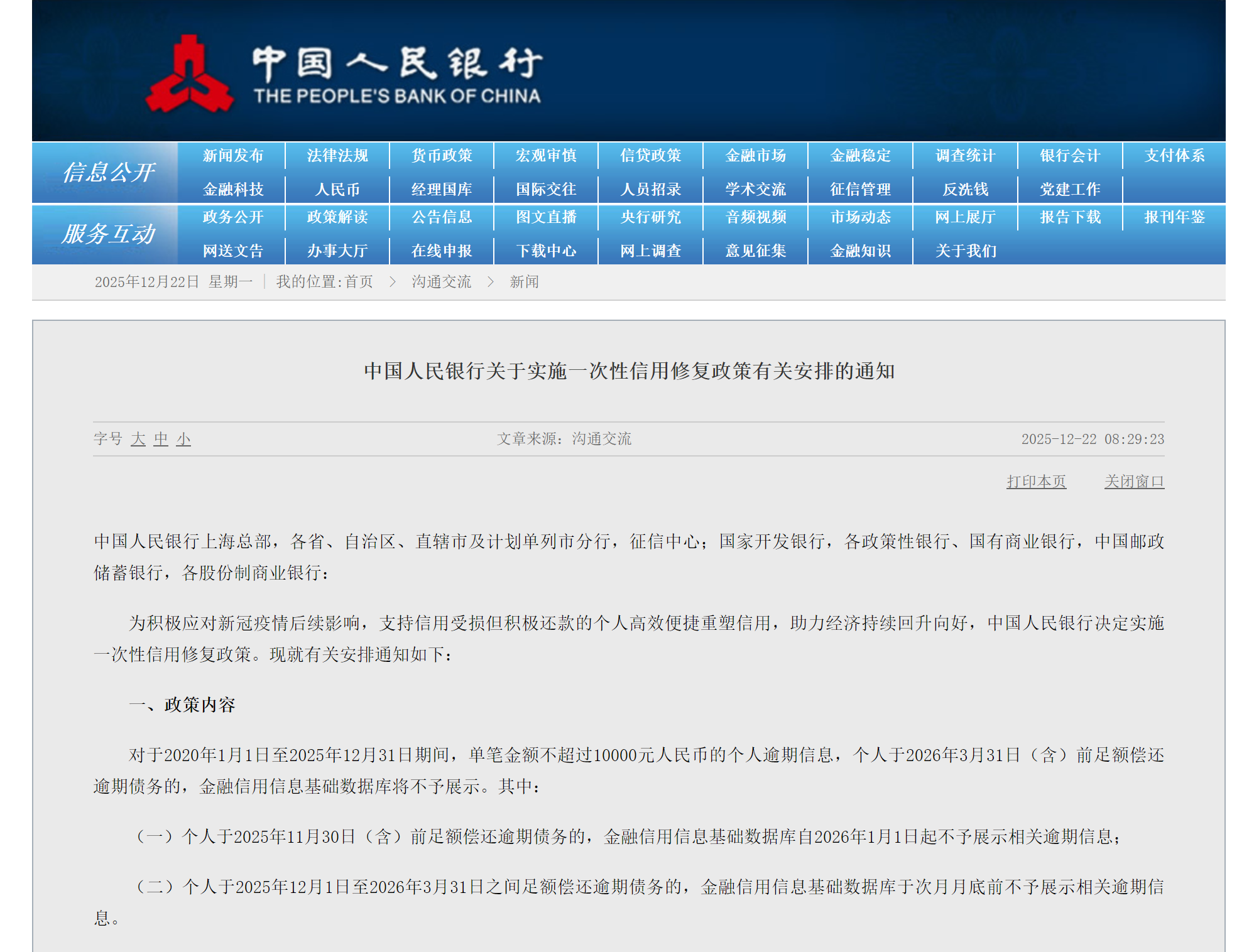Set font size to 大
Image resolution: width=1254 pixels, height=952 pixels.
click(x=138, y=439)
